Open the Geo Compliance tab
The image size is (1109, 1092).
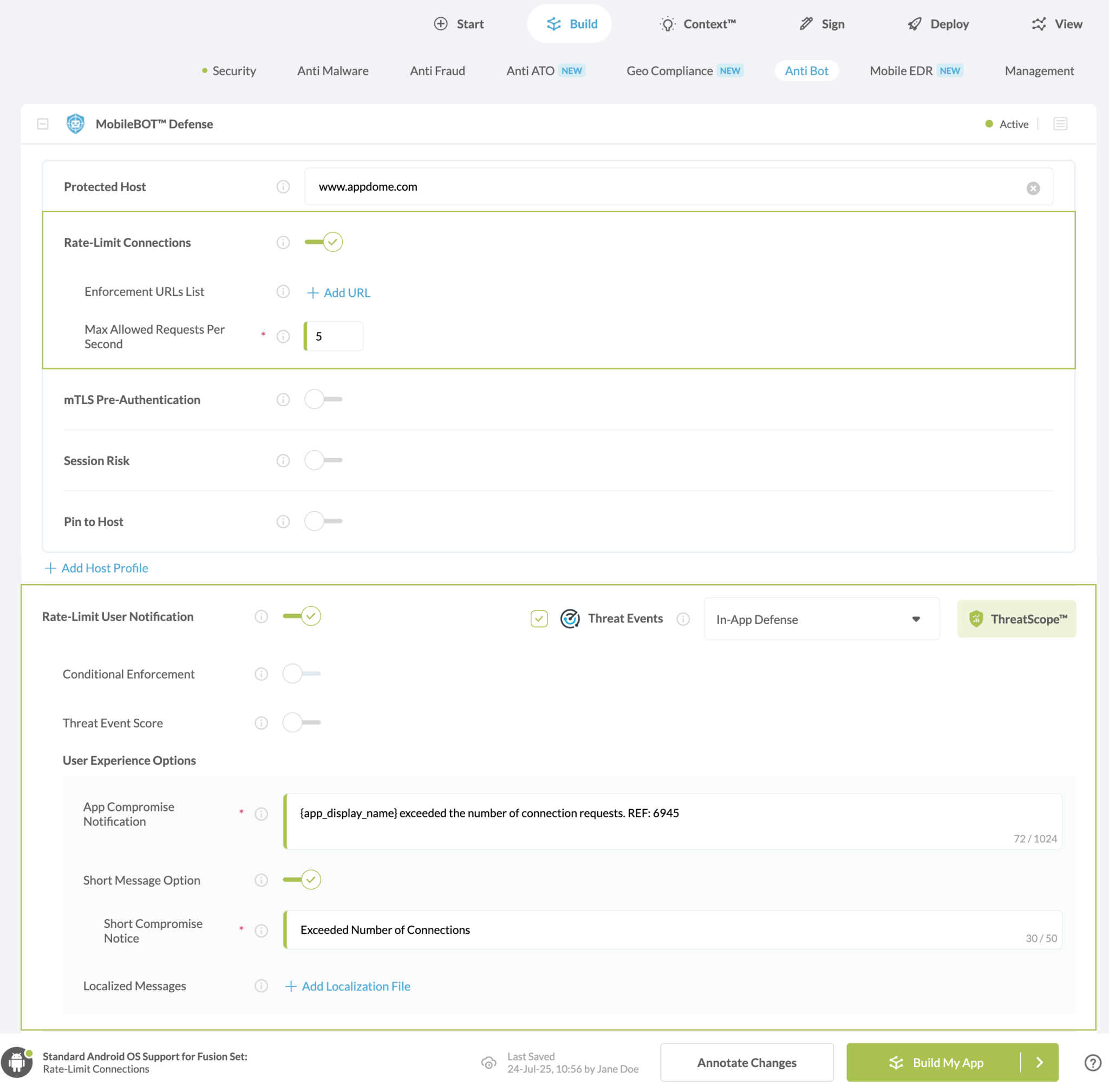669,70
